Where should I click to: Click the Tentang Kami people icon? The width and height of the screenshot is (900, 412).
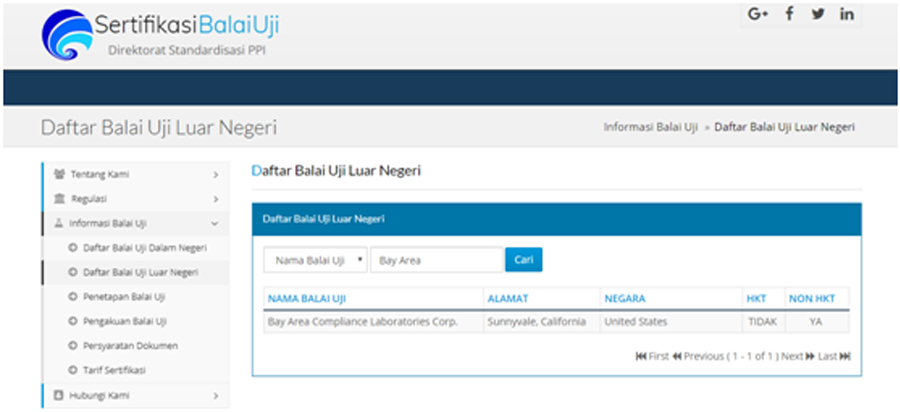pyautogui.click(x=58, y=174)
